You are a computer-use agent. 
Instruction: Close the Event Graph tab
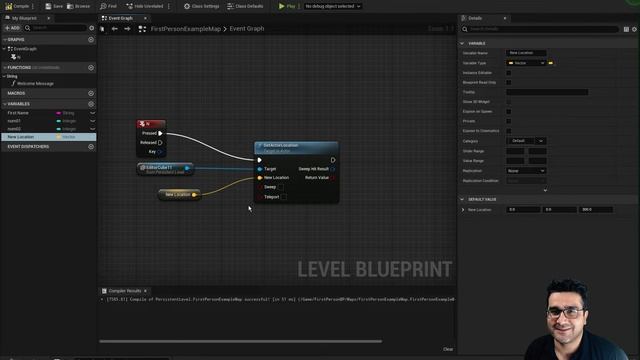point(145,18)
